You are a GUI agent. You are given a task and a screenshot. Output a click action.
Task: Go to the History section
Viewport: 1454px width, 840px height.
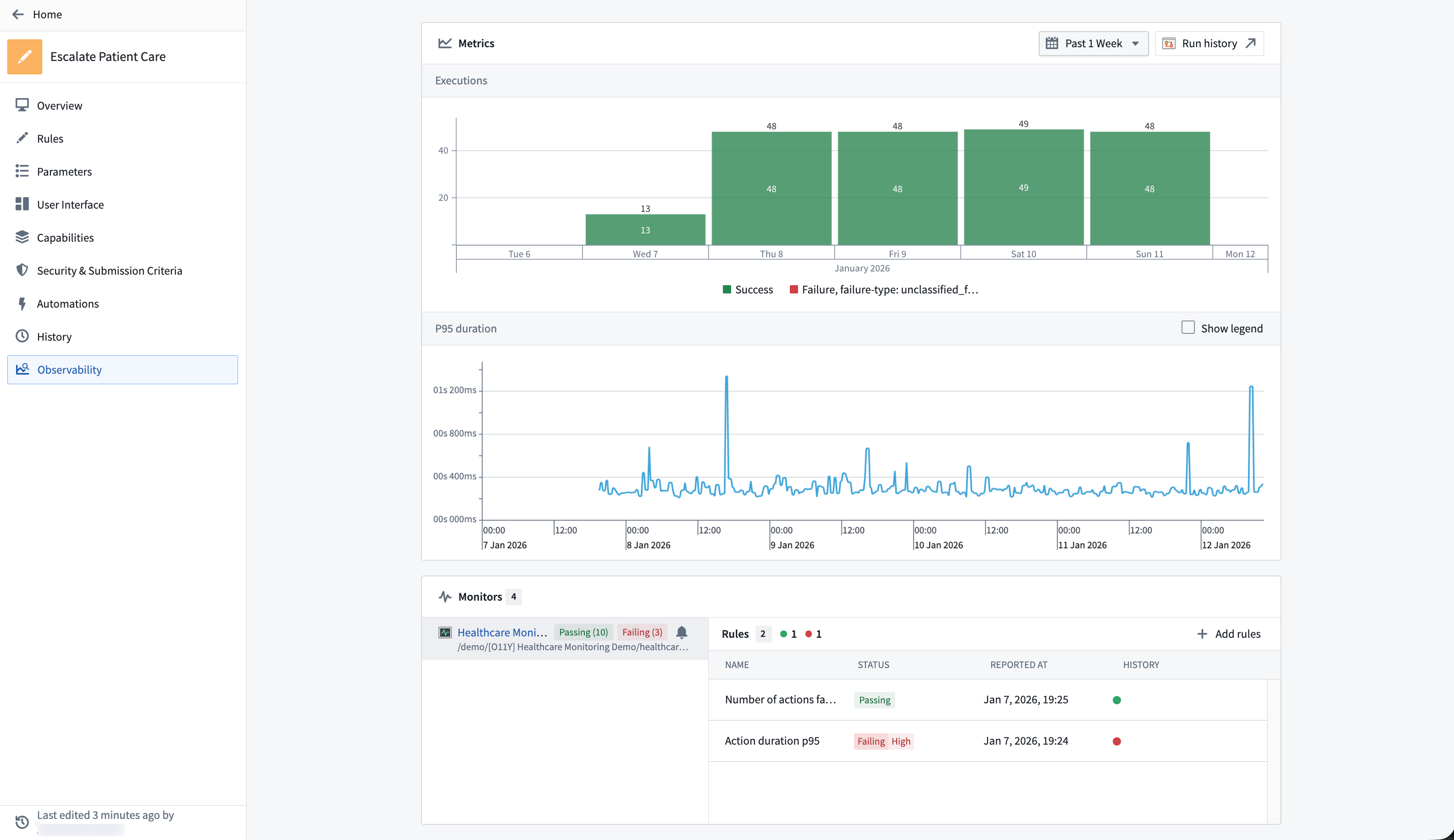tap(54, 337)
